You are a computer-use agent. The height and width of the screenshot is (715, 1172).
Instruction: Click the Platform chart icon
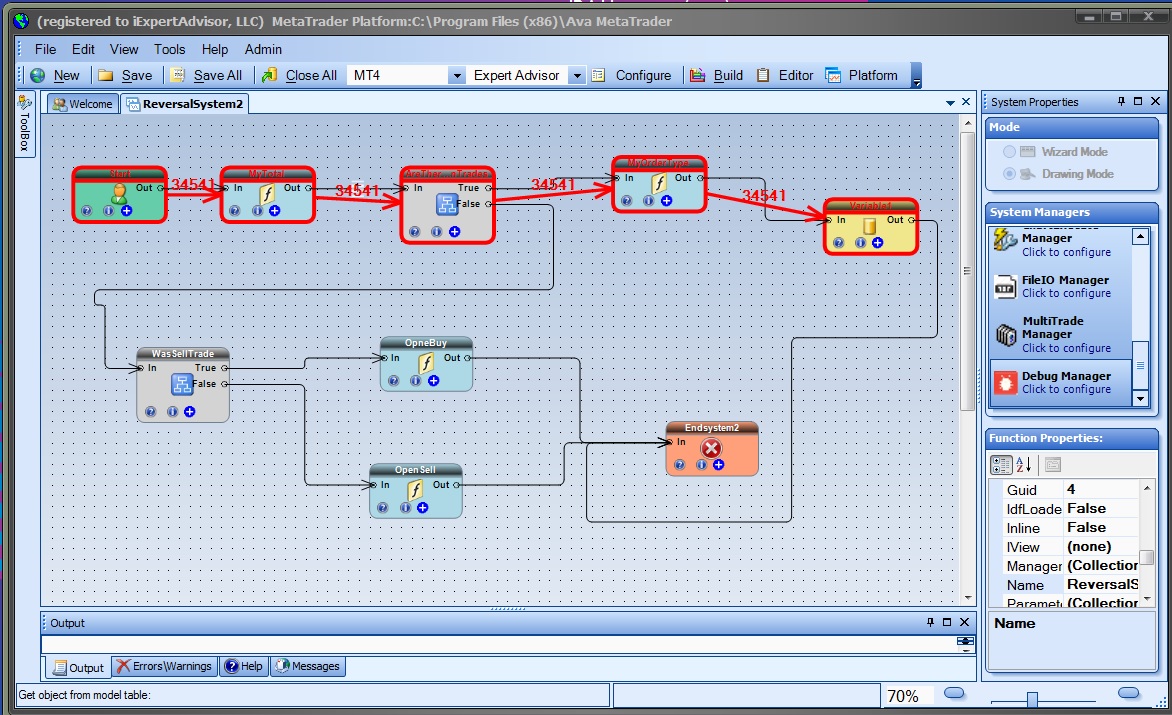click(833, 75)
